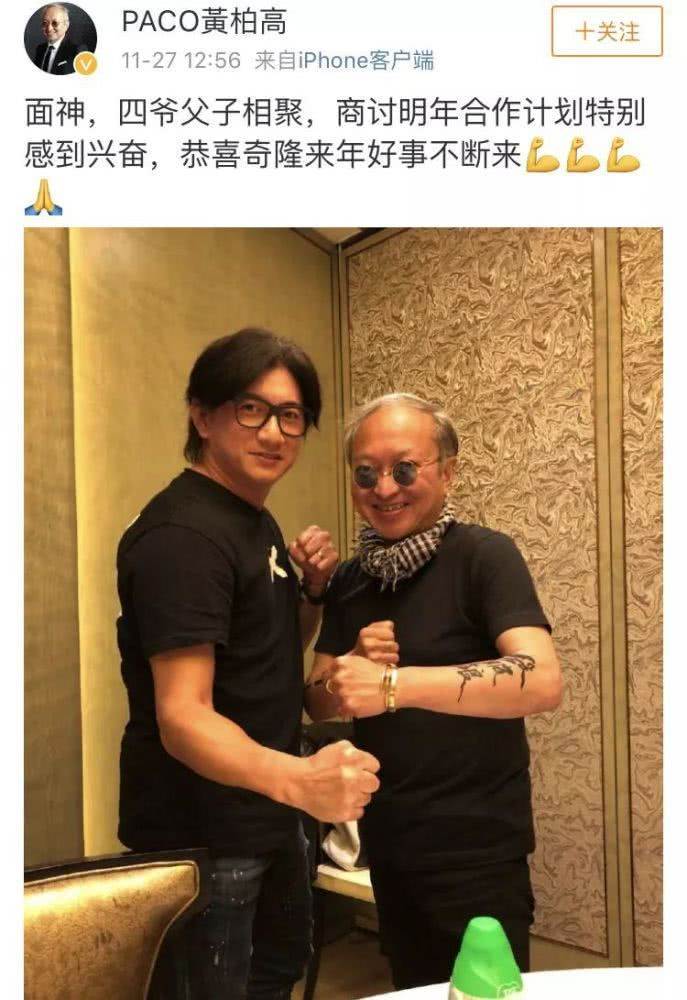Tap the orange verified V badge
Image resolution: width=687 pixels, height=1000 pixels.
[86, 64]
